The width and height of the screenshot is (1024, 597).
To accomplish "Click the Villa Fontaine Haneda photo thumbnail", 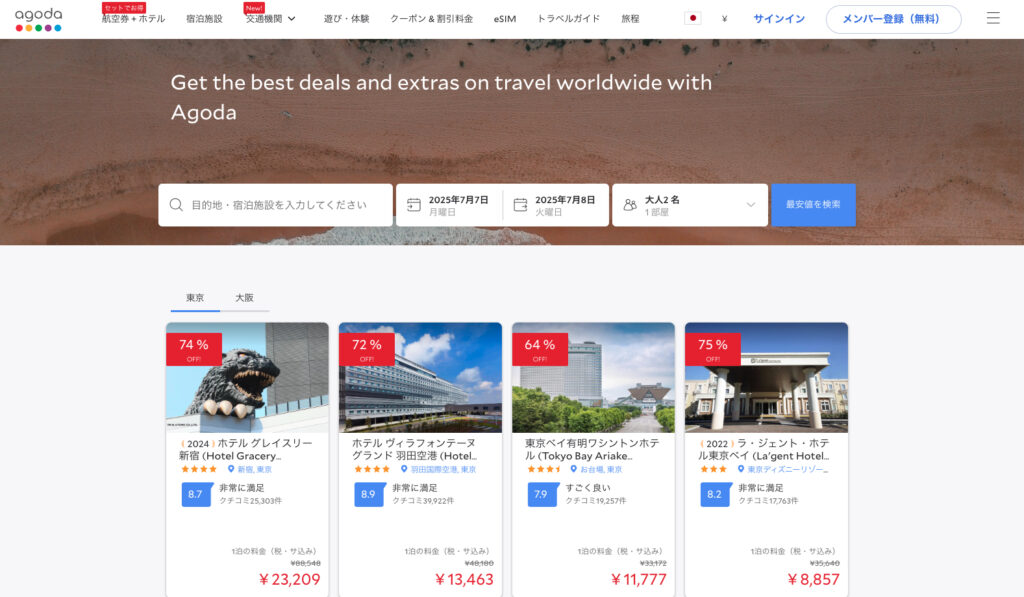I will 421,378.
